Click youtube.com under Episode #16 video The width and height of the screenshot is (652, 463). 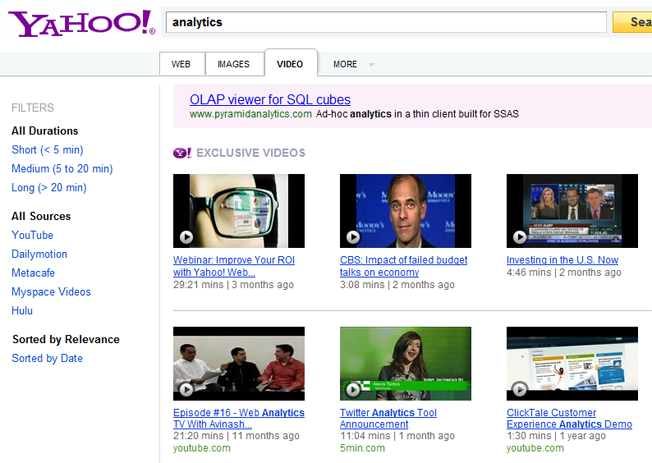click(202, 448)
